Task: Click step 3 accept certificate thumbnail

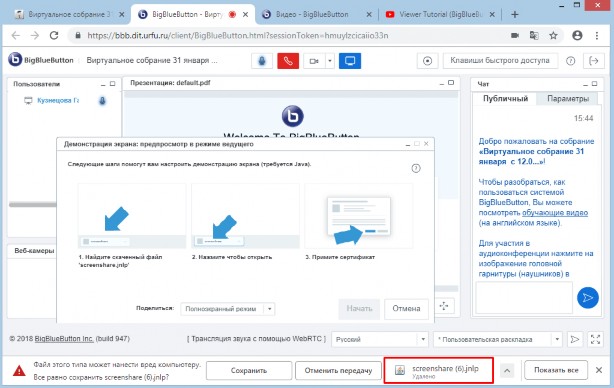Action: pyautogui.click(x=359, y=217)
